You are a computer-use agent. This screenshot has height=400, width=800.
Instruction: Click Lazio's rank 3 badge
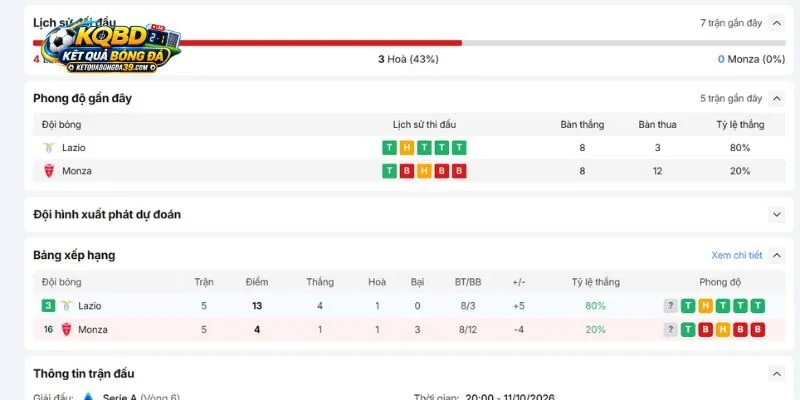48,306
